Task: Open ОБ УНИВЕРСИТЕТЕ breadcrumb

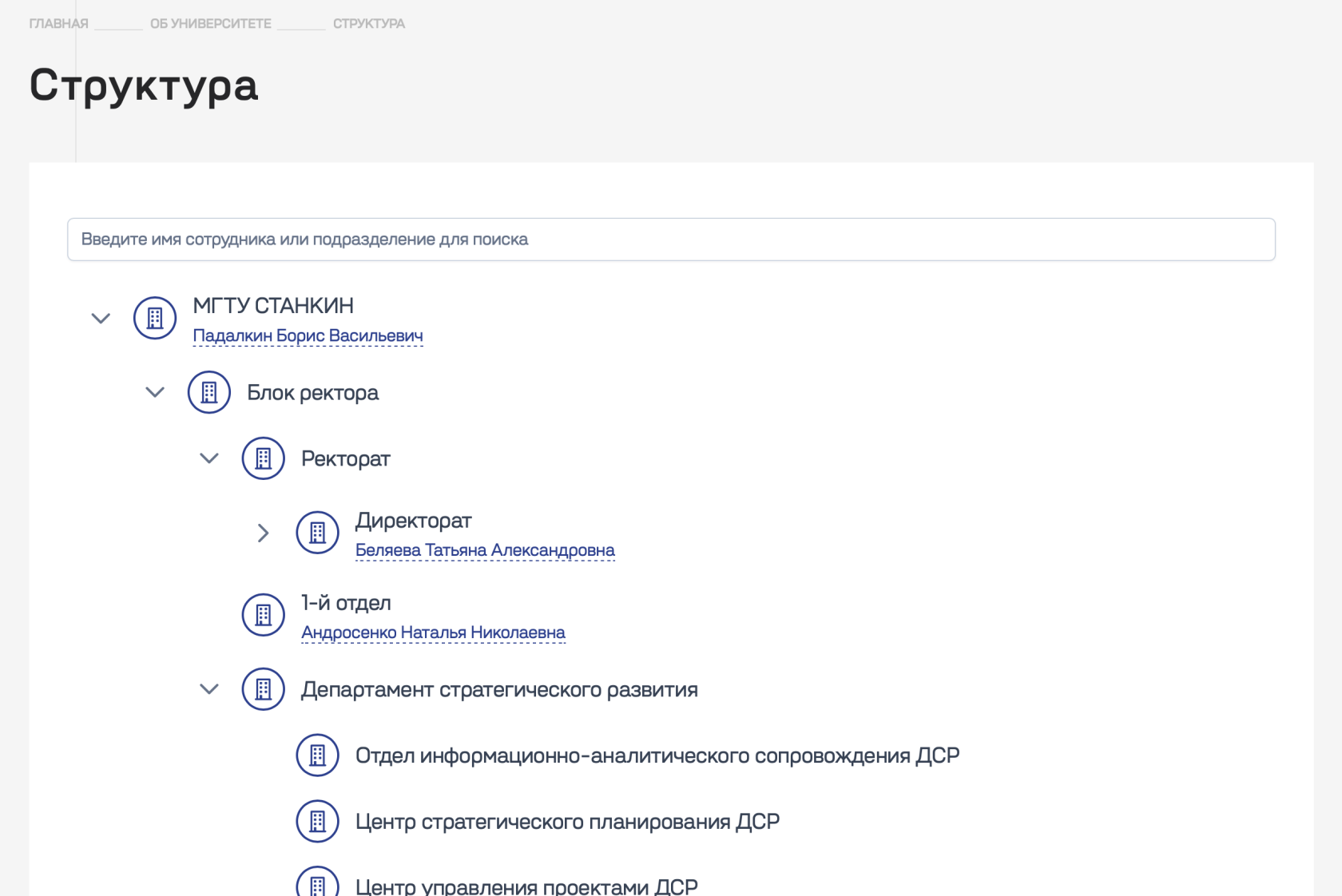Action: [211, 24]
